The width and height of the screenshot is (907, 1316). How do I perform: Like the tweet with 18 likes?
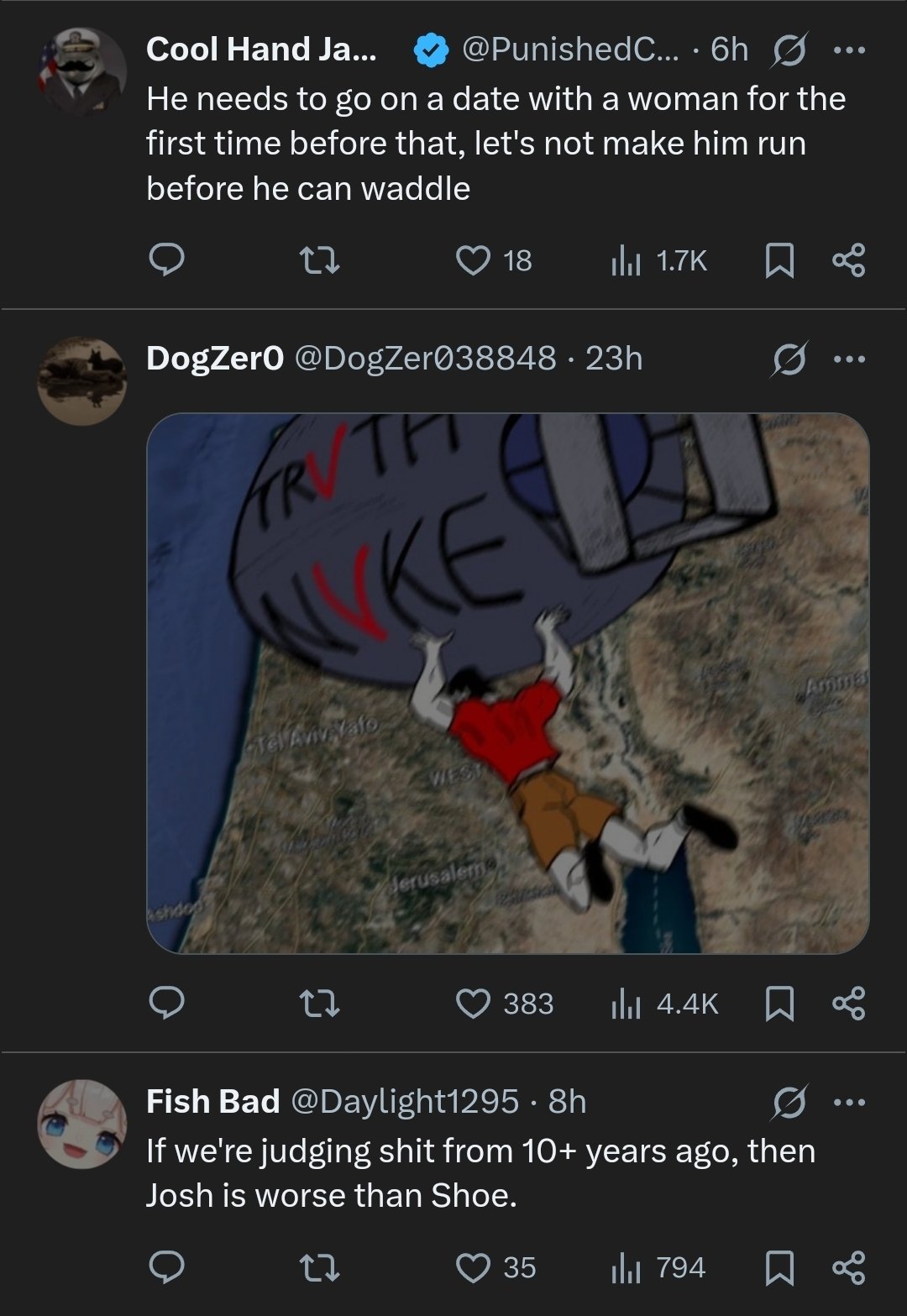pos(474,260)
